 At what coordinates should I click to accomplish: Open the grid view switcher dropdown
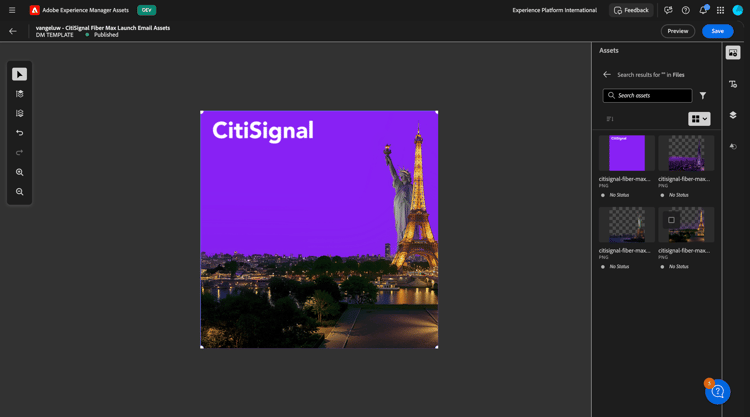coord(699,119)
